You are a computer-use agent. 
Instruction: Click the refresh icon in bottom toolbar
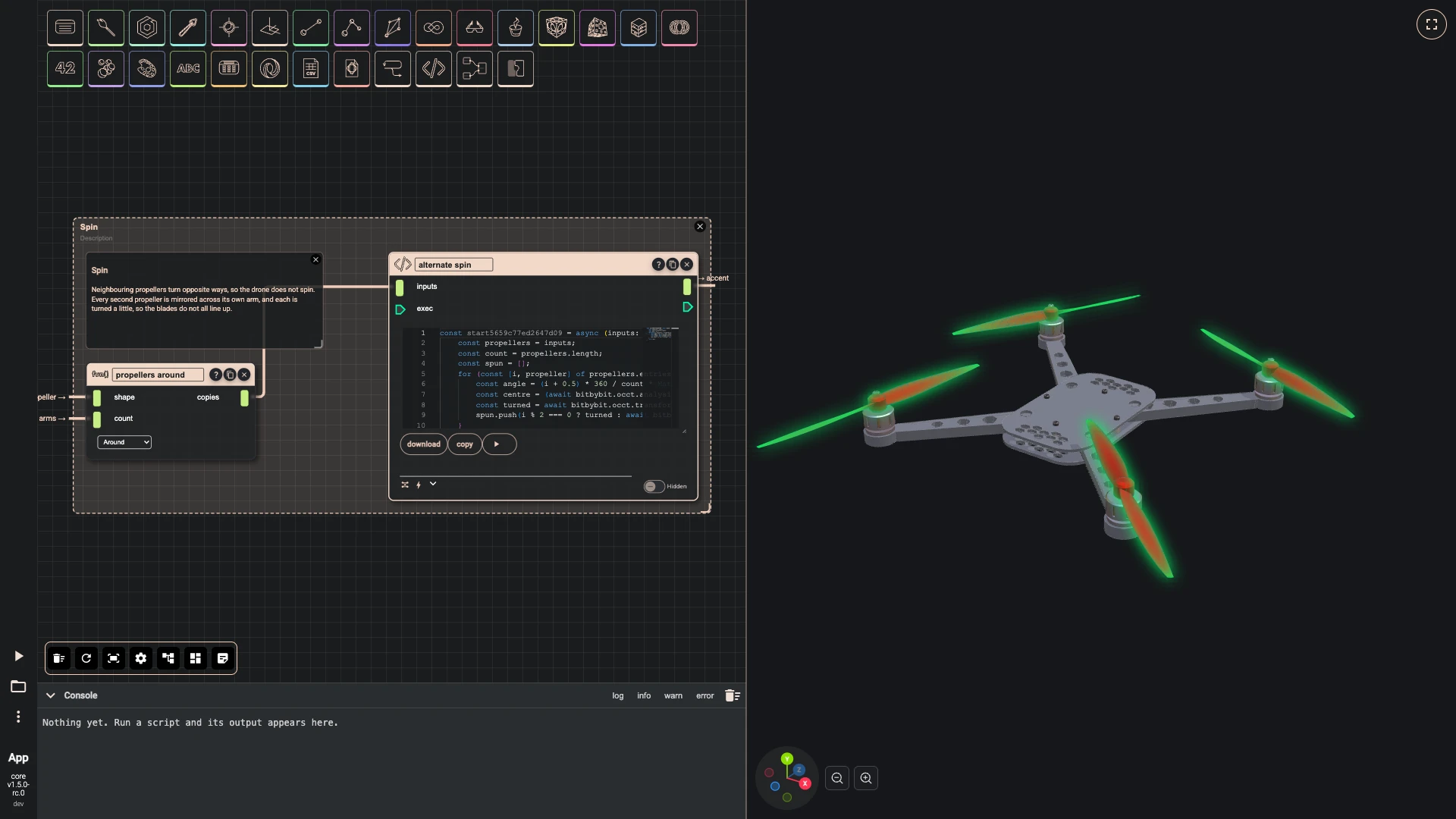(86, 658)
